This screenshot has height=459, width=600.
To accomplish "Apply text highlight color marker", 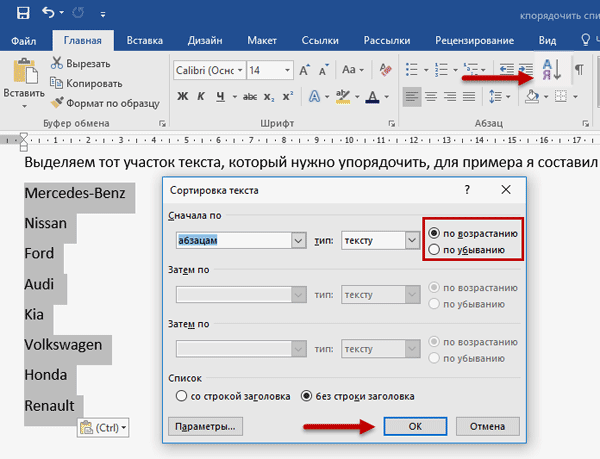I will pos(342,96).
